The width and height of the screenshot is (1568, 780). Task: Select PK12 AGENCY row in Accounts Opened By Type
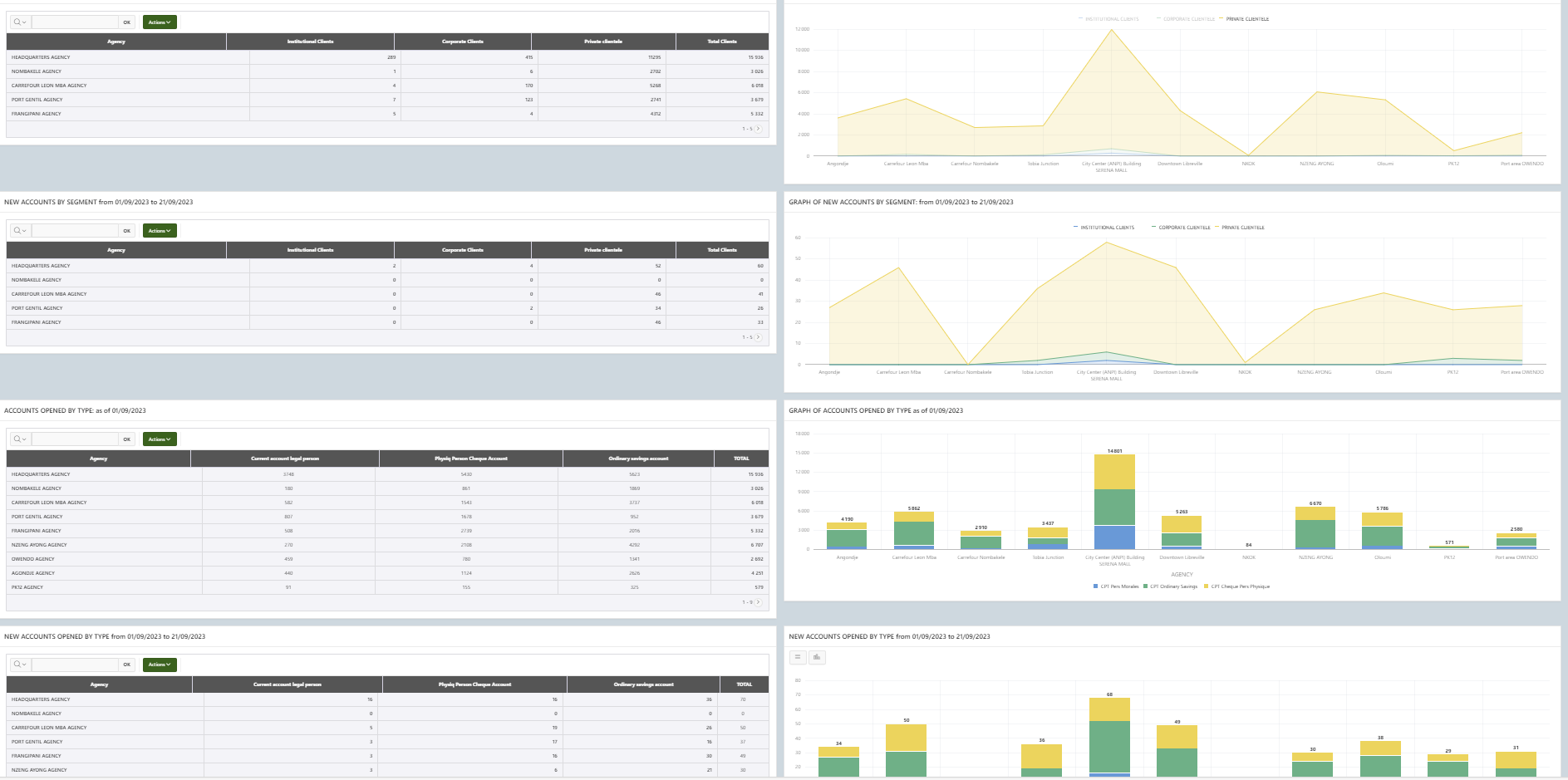(387, 587)
